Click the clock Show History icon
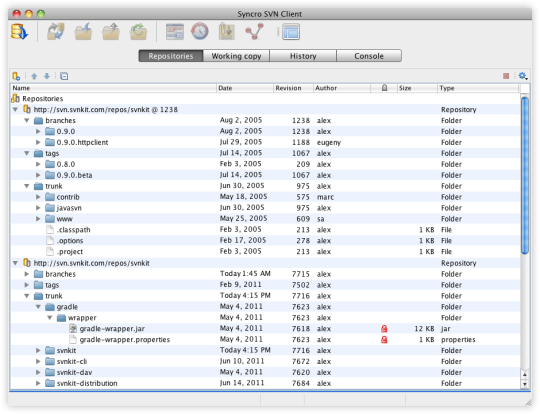This screenshot has height=414, width=540. tap(200, 32)
